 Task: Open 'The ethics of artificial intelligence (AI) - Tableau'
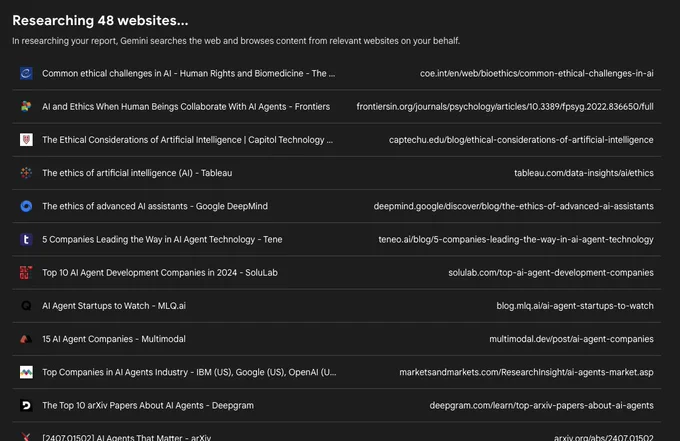point(137,173)
